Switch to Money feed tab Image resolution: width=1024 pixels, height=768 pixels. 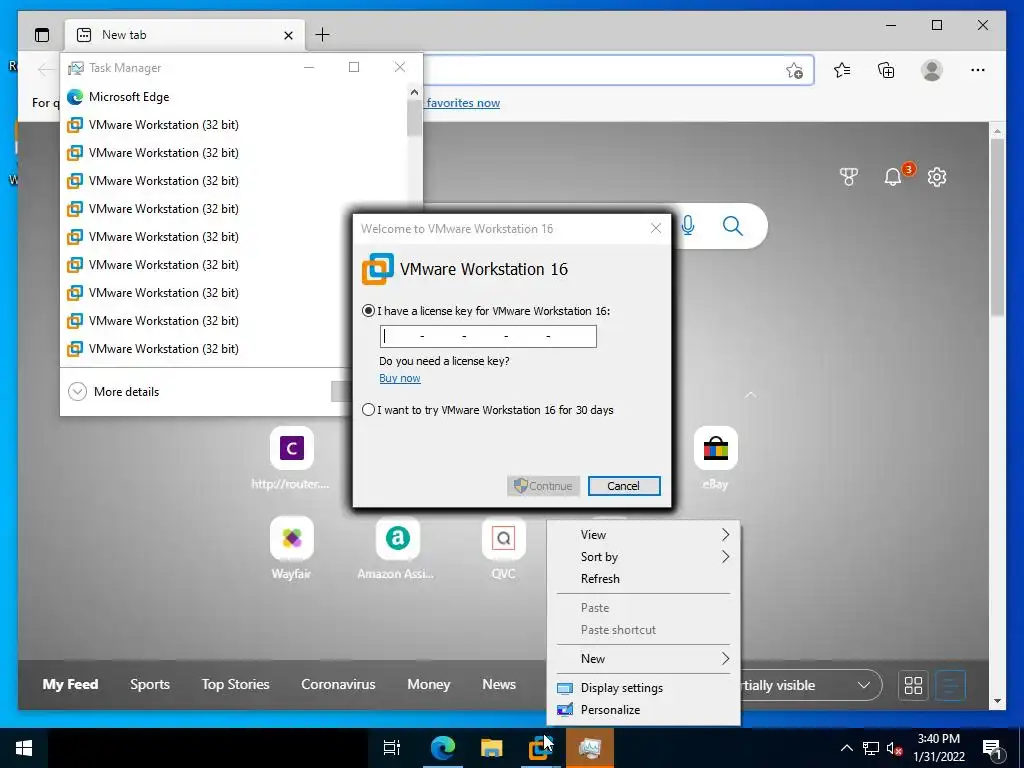pyautogui.click(x=428, y=684)
